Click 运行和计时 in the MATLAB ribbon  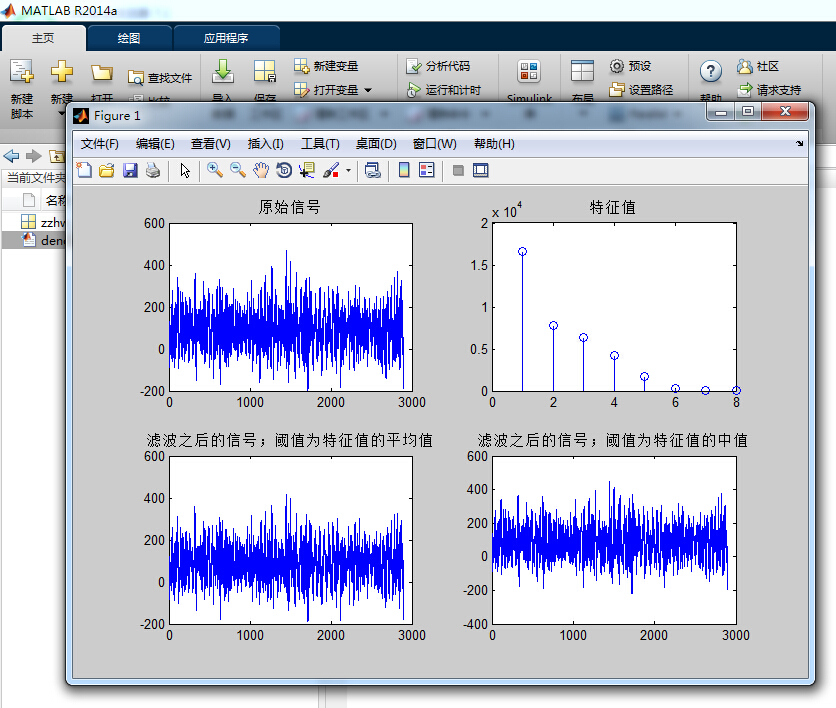[x=443, y=90]
